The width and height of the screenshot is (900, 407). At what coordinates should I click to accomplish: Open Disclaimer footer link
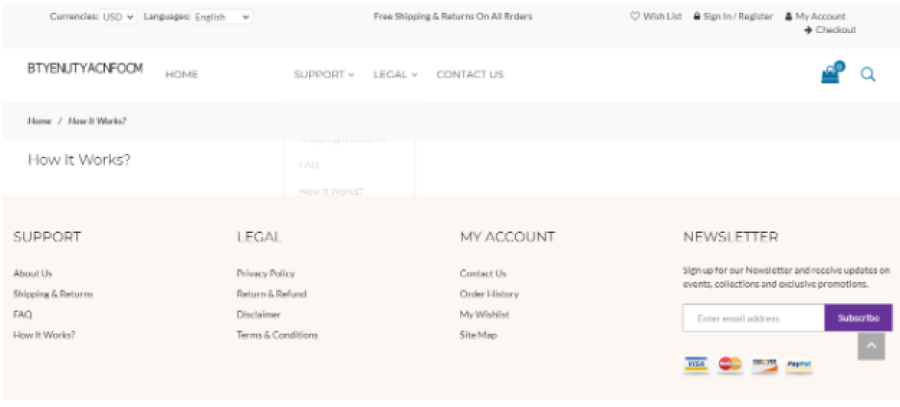pyautogui.click(x=258, y=315)
